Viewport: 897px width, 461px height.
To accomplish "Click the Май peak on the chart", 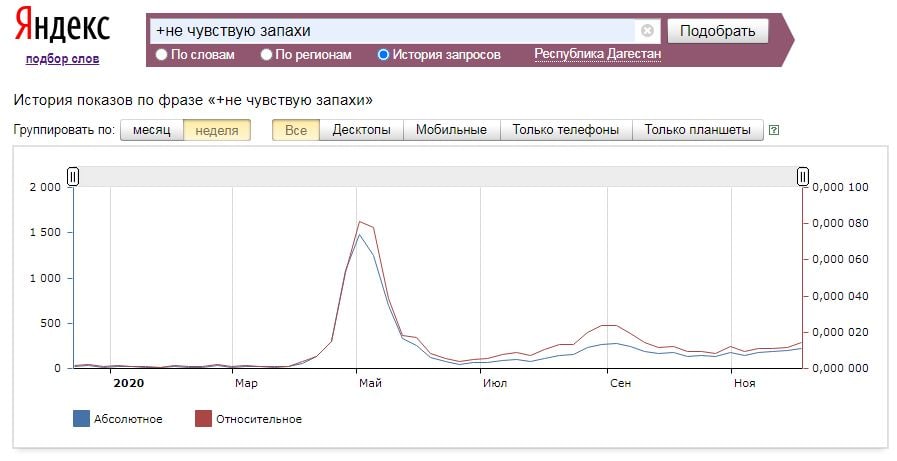I will [360, 222].
